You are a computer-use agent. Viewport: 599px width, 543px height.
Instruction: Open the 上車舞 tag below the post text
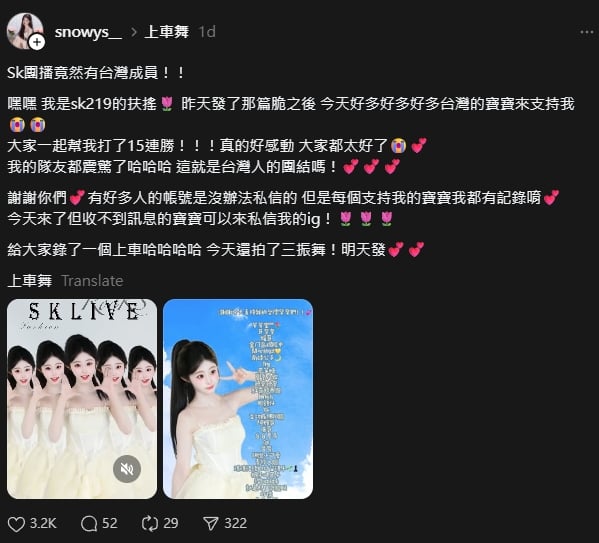coord(30,281)
